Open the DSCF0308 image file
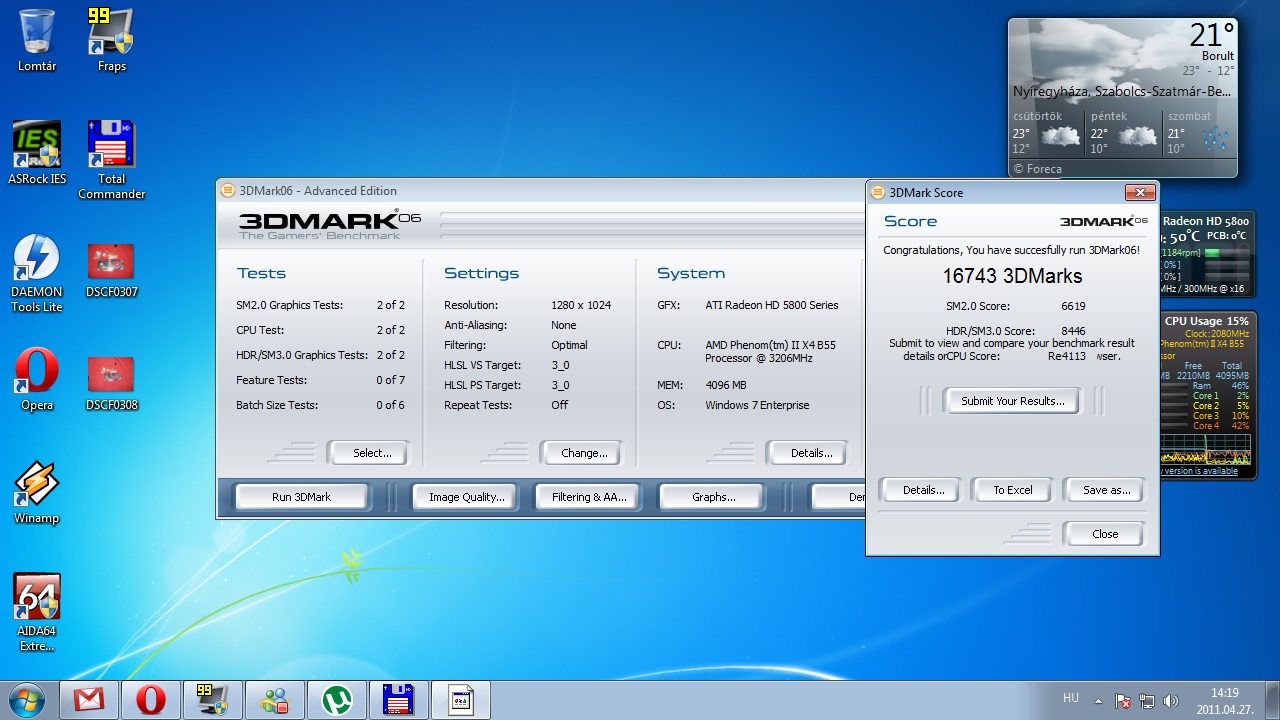 [112, 383]
